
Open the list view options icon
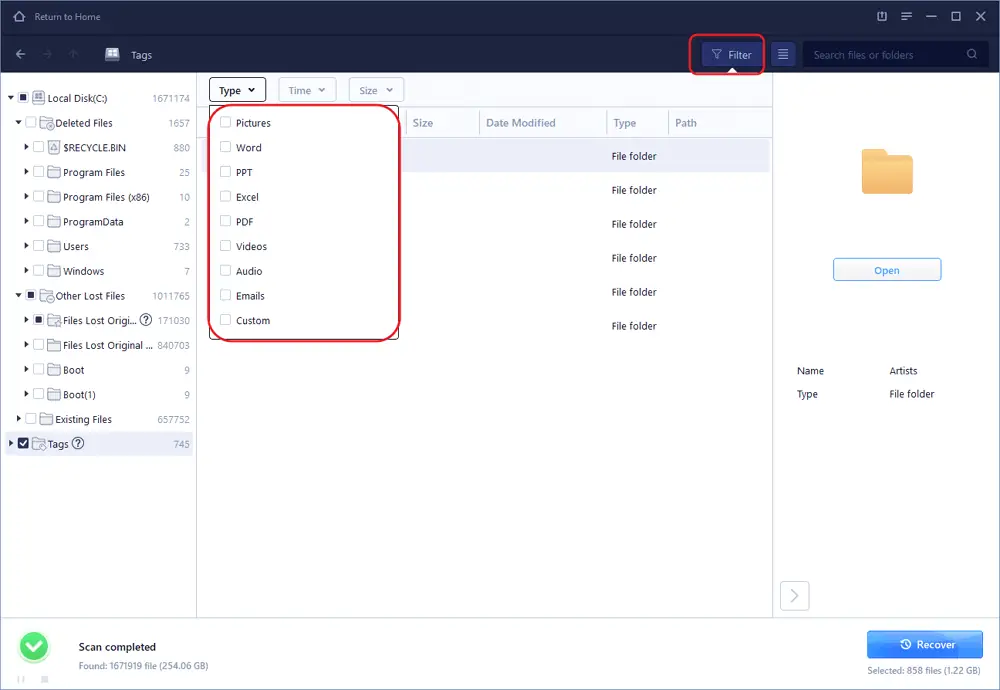tap(783, 55)
